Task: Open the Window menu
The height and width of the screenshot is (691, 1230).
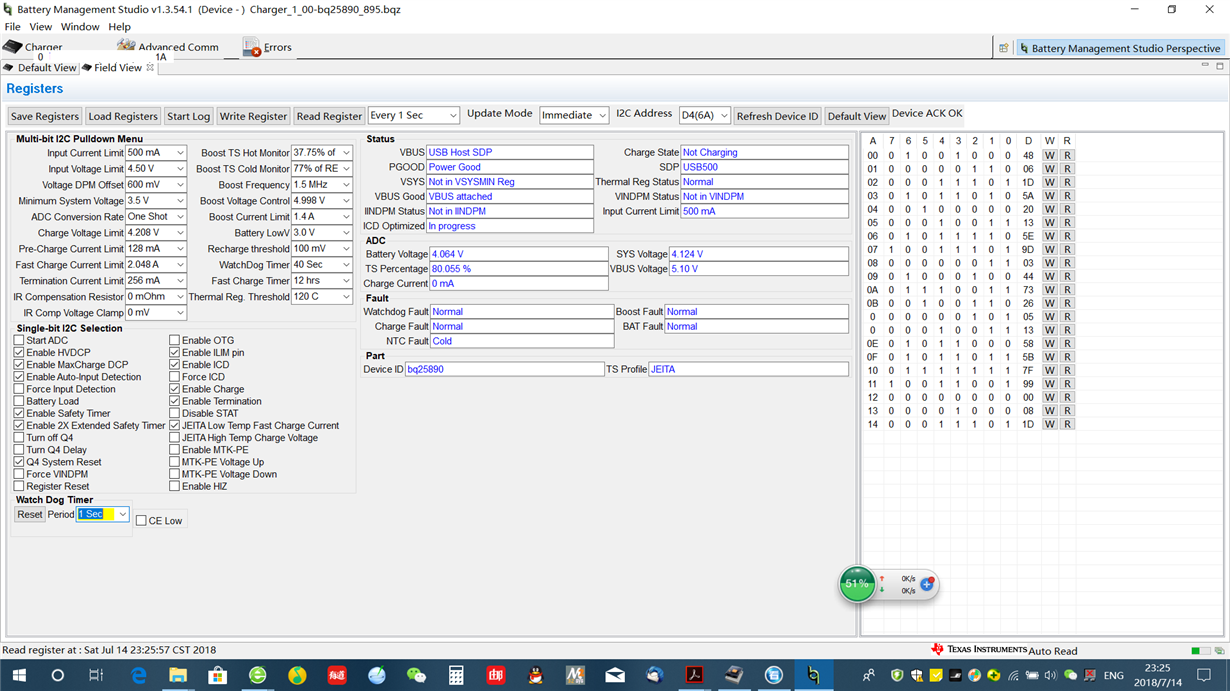Action: [x=80, y=27]
